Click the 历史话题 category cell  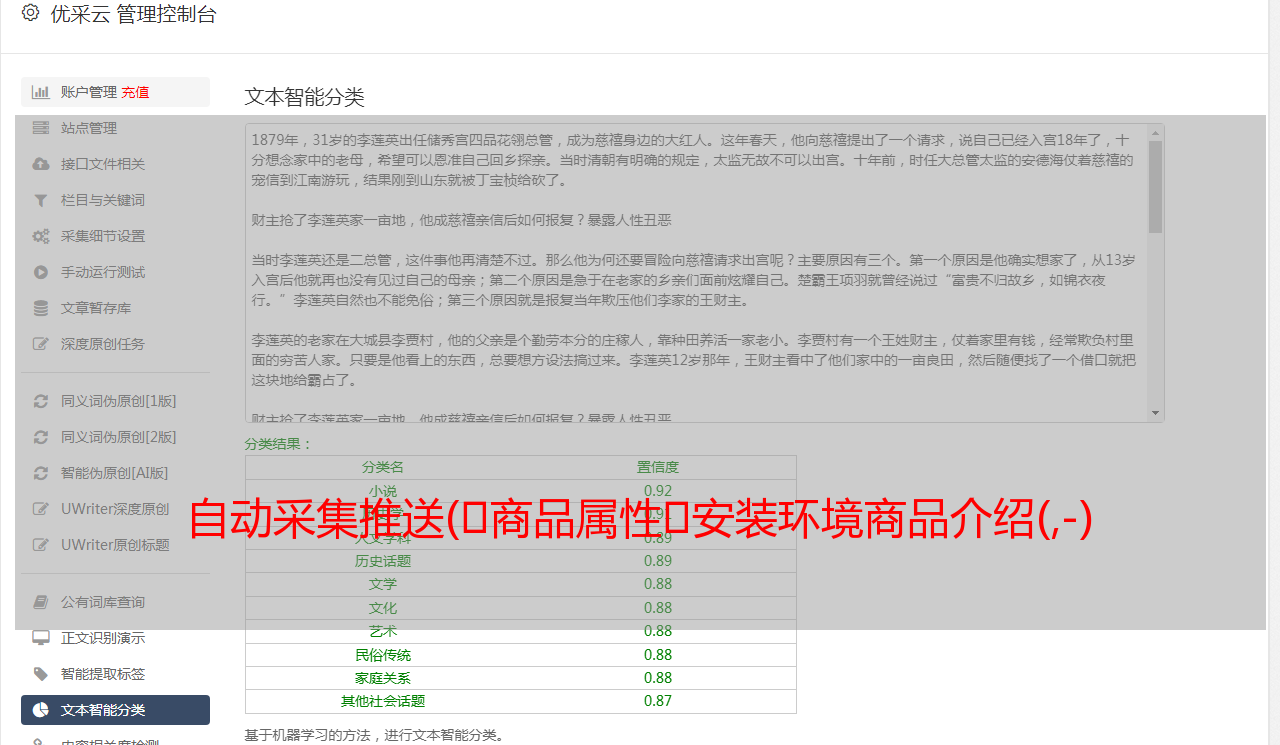(x=383, y=561)
